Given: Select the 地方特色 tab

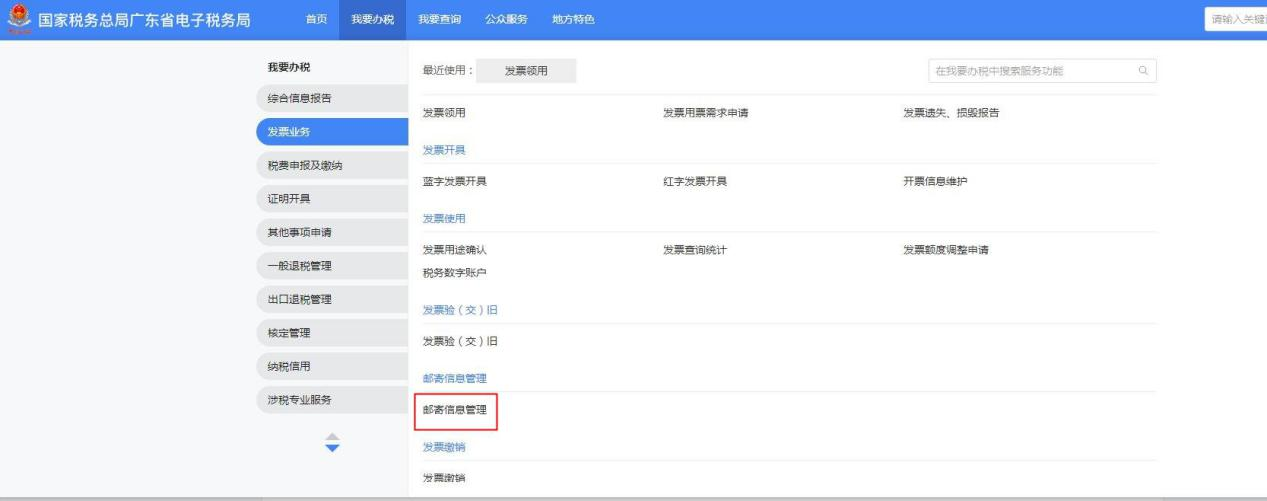Looking at the screenshot, I should point(572,20).
